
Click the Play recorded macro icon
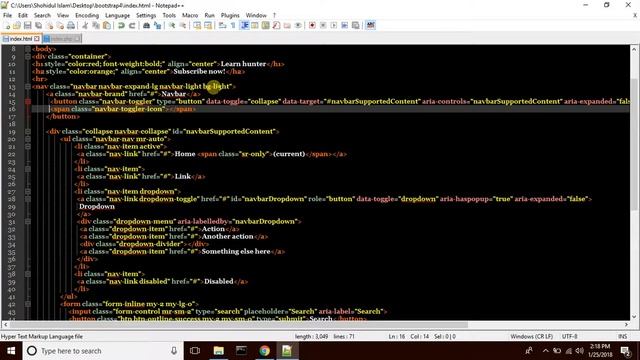tap(334, 25)
